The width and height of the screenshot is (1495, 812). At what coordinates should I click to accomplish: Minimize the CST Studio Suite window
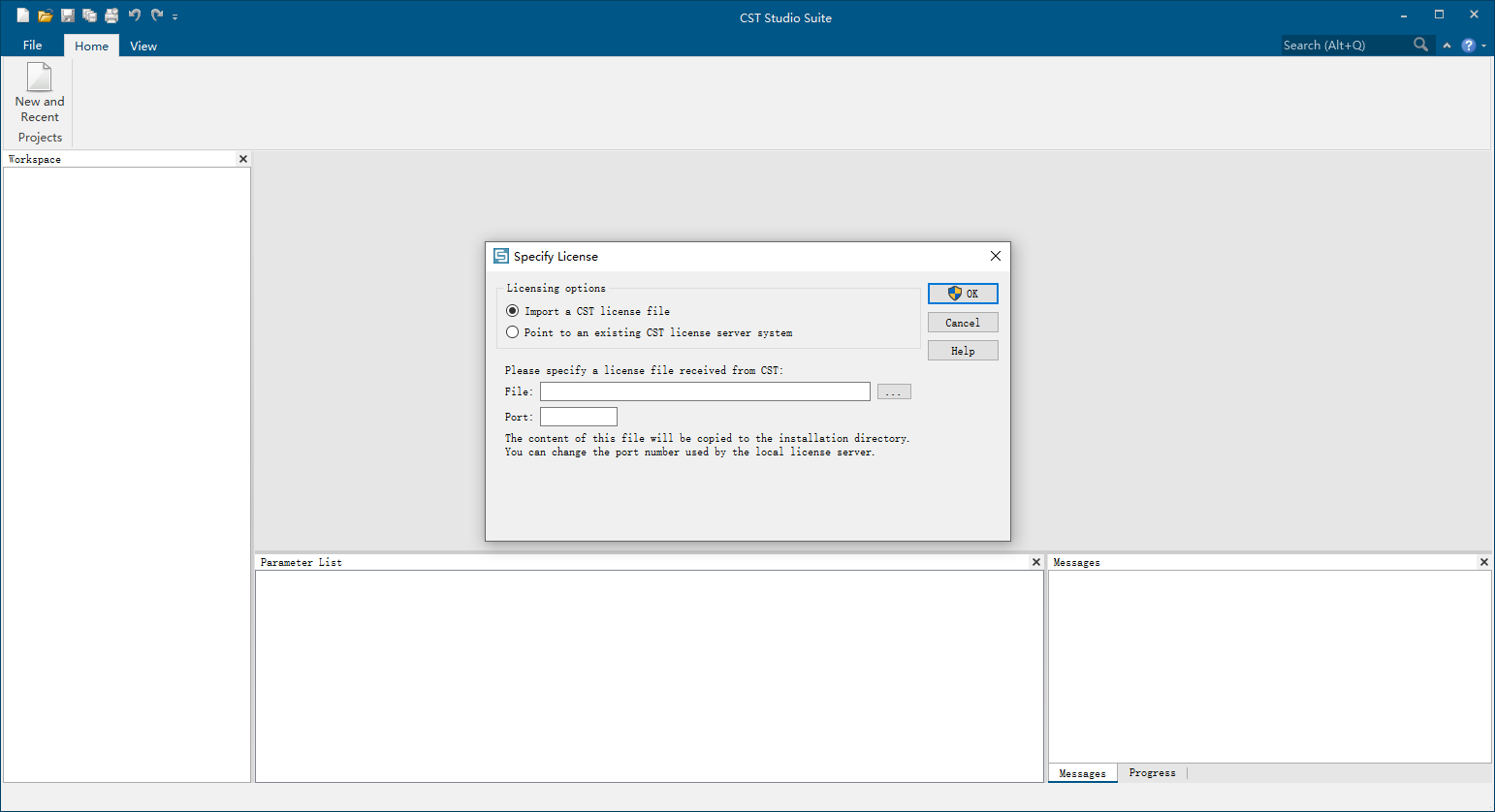click(1404, 16)
